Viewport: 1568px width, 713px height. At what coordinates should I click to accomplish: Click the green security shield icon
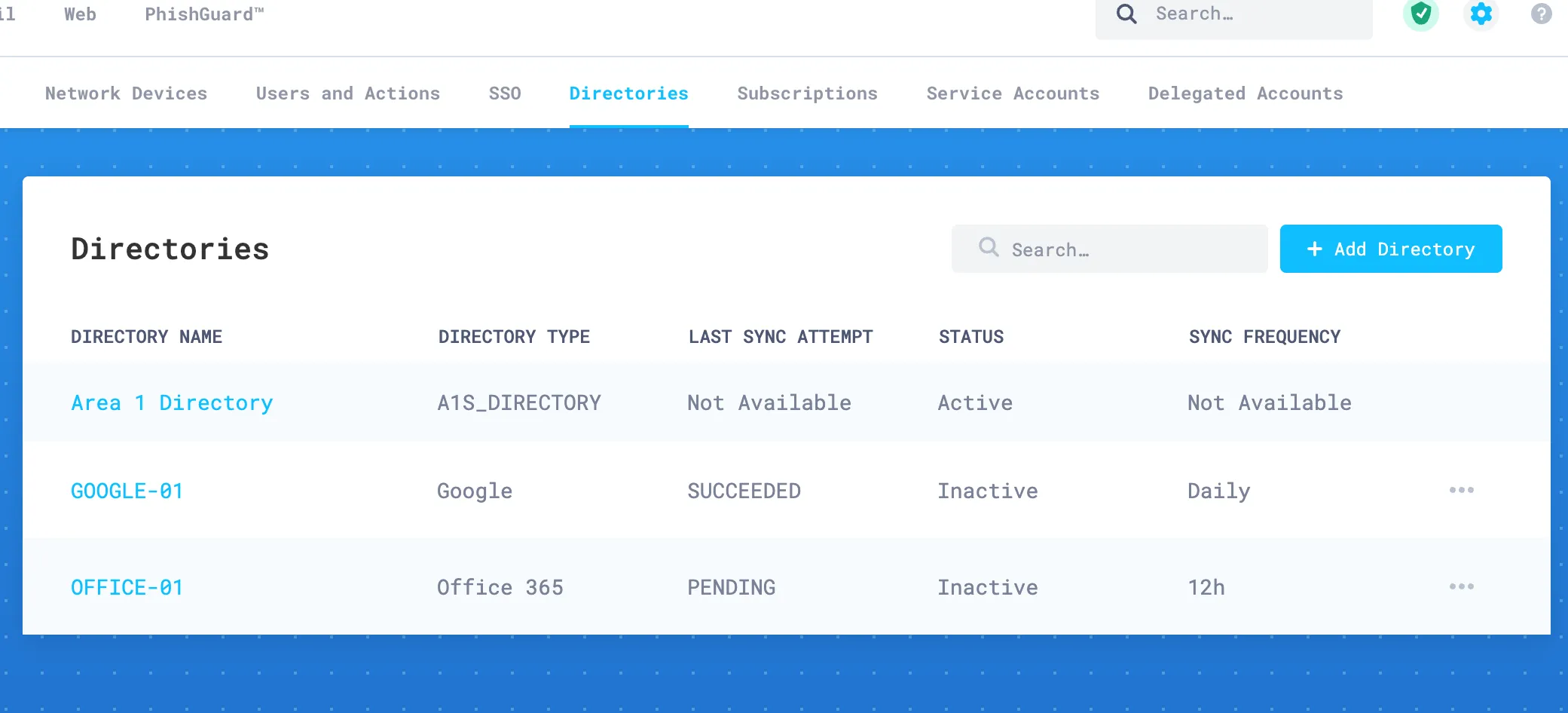pos(1421,14)
